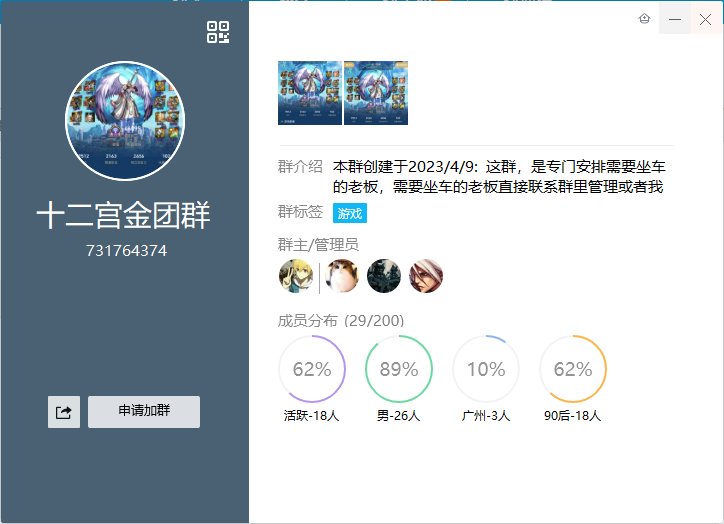
Task: Click the orange 62% 90后 members ring
Action: (x=573, y=369)
